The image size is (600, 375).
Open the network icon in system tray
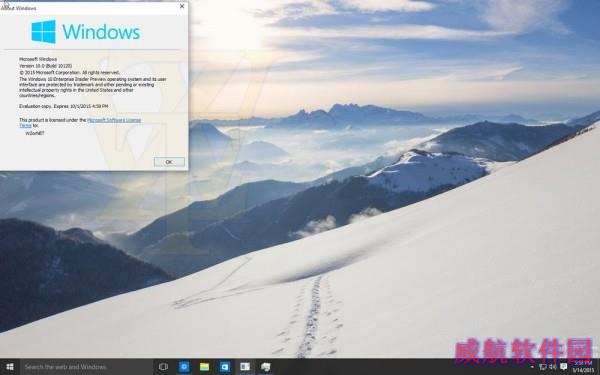tap(542, 367)
